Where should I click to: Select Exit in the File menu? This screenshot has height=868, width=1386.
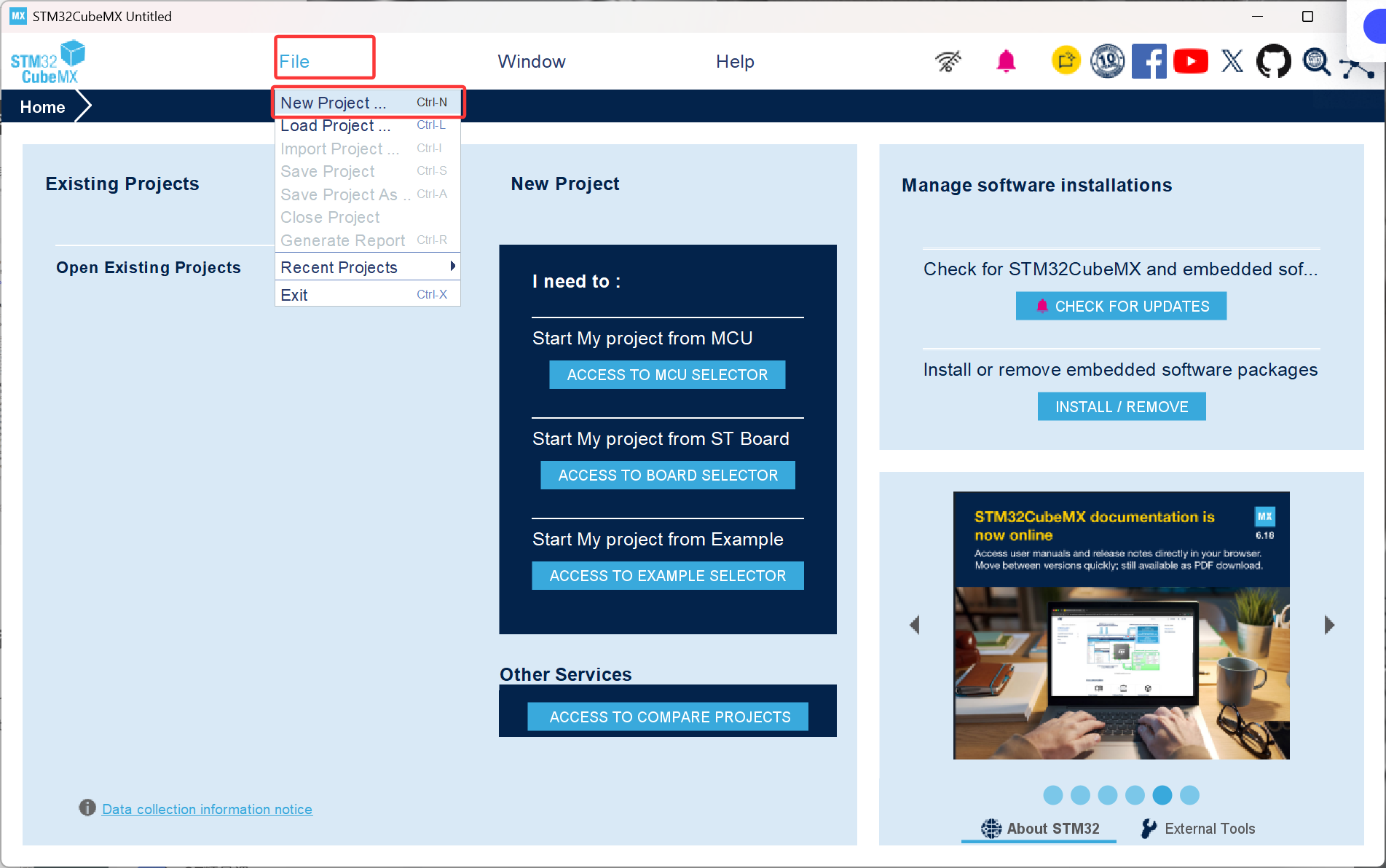pos(368,295)
